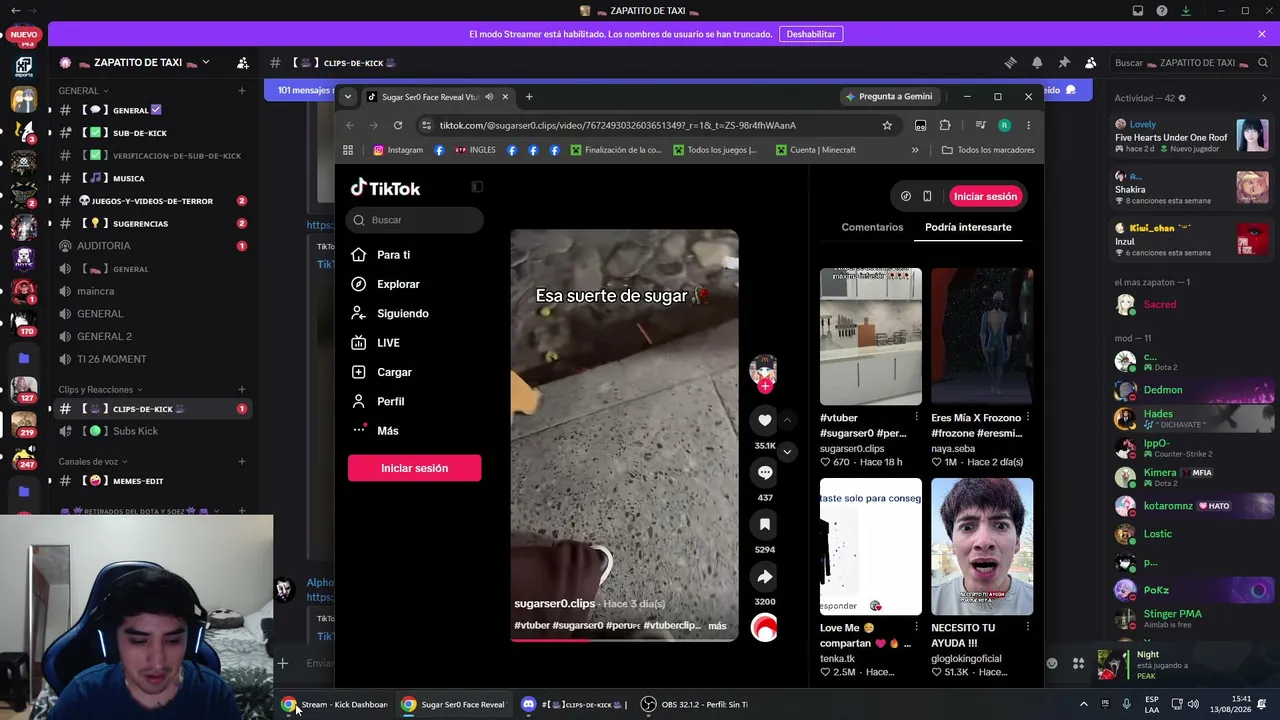Select the Podría interesarte tab
The width and height of the screenshot is (1280, 720).
(x=968, y=227)
